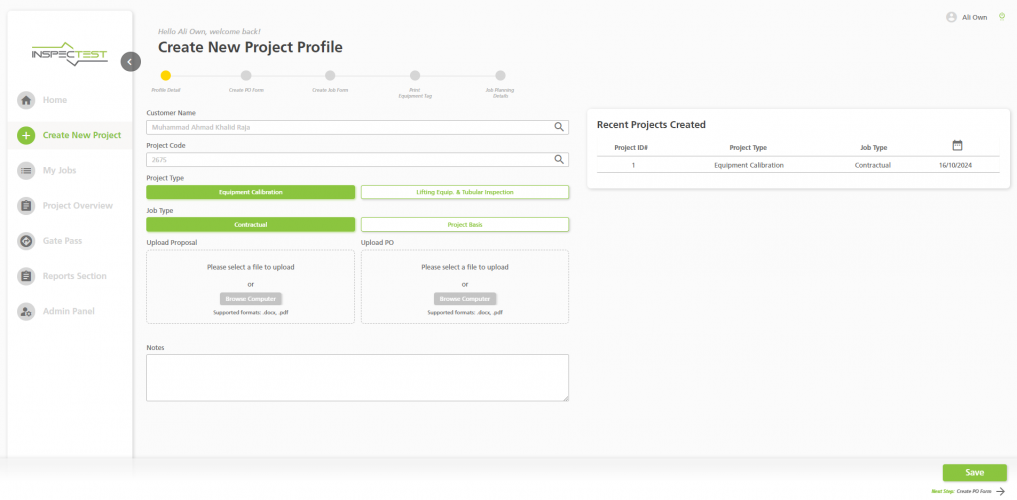Image resolution: width=1017 pixels, height=500 pixels.
Task: Click the Upload Proposal drop zone text
Action: [x=250, y=267]
